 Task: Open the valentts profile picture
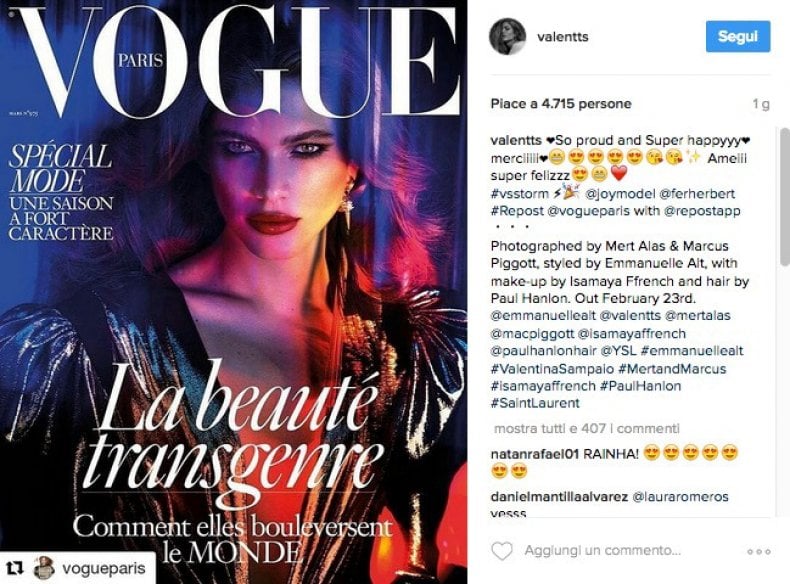point(507,37)
